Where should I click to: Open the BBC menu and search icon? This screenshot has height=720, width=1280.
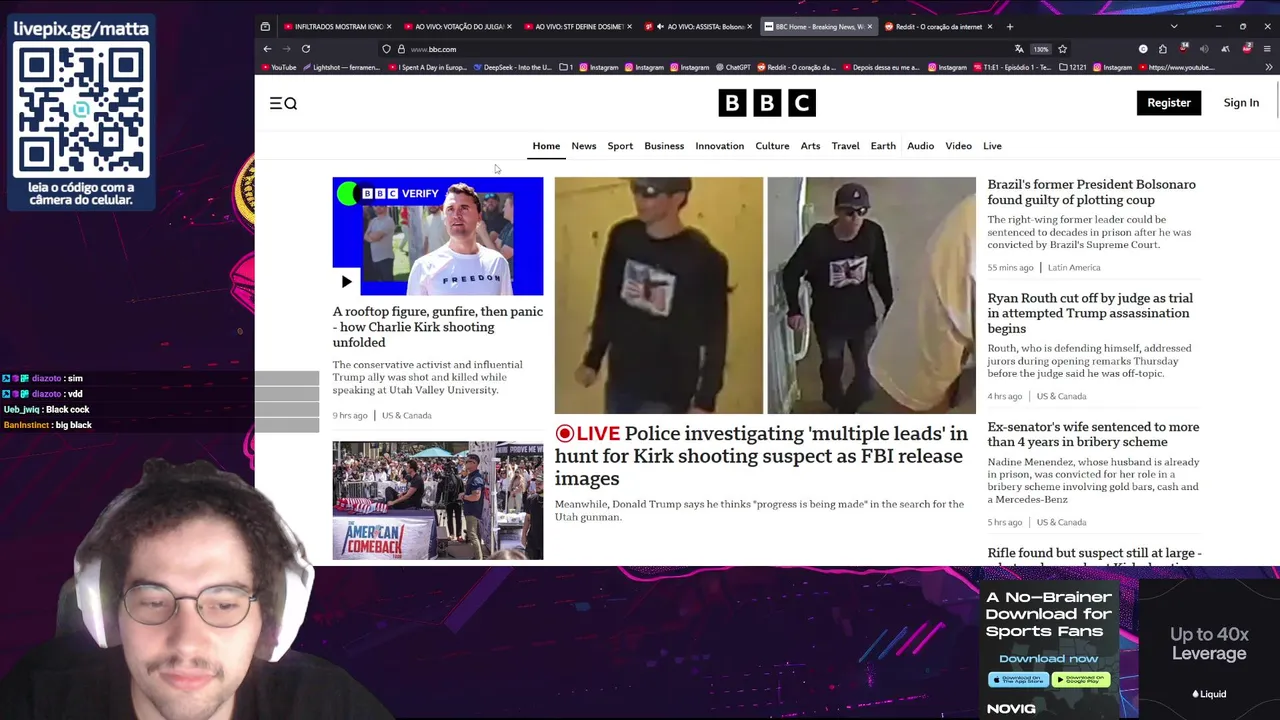point(283,103)
